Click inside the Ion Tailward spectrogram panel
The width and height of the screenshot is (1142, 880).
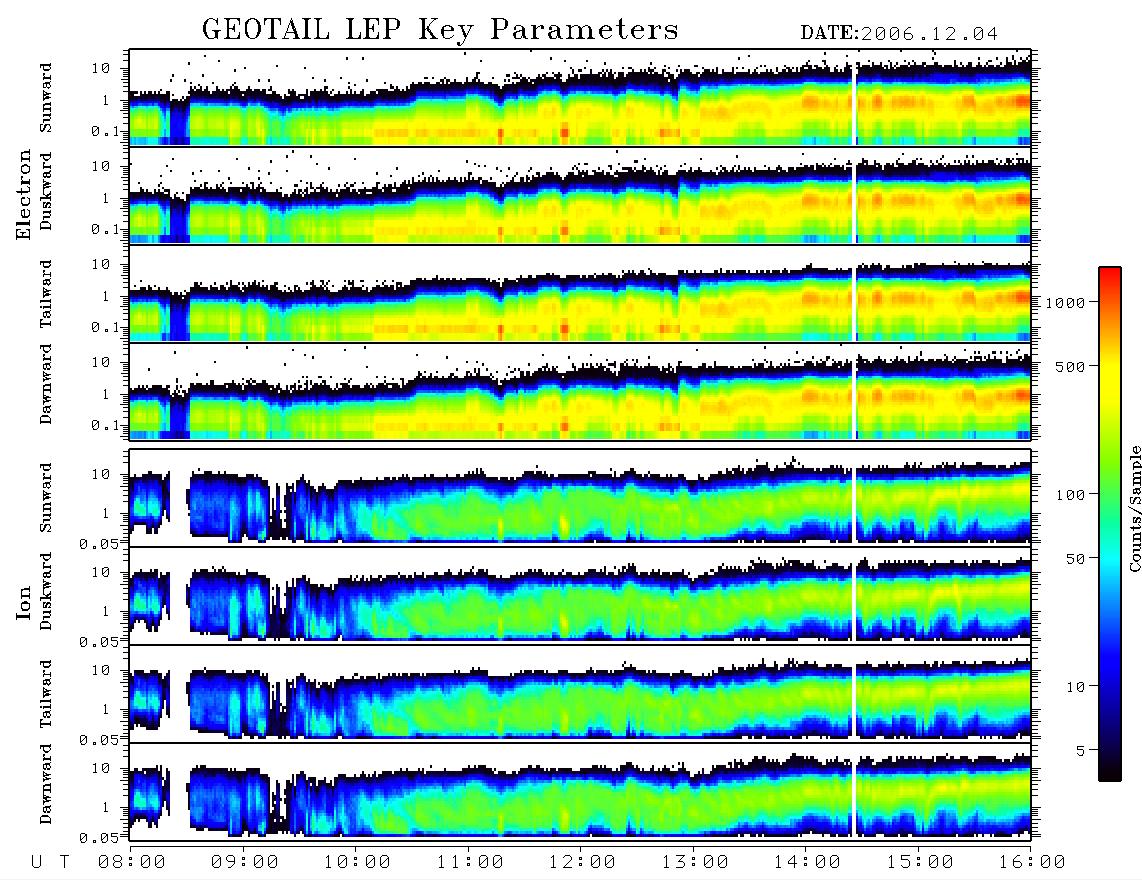tap(580, 694)
